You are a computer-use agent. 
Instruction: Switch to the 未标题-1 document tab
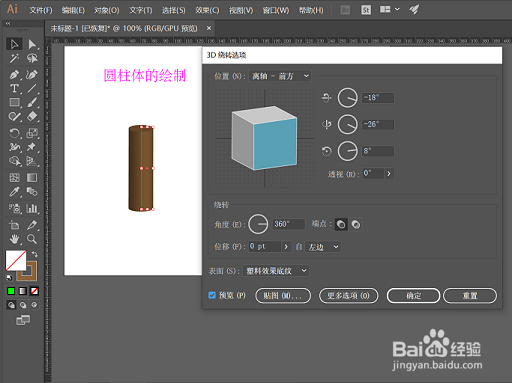coord(124,28)
